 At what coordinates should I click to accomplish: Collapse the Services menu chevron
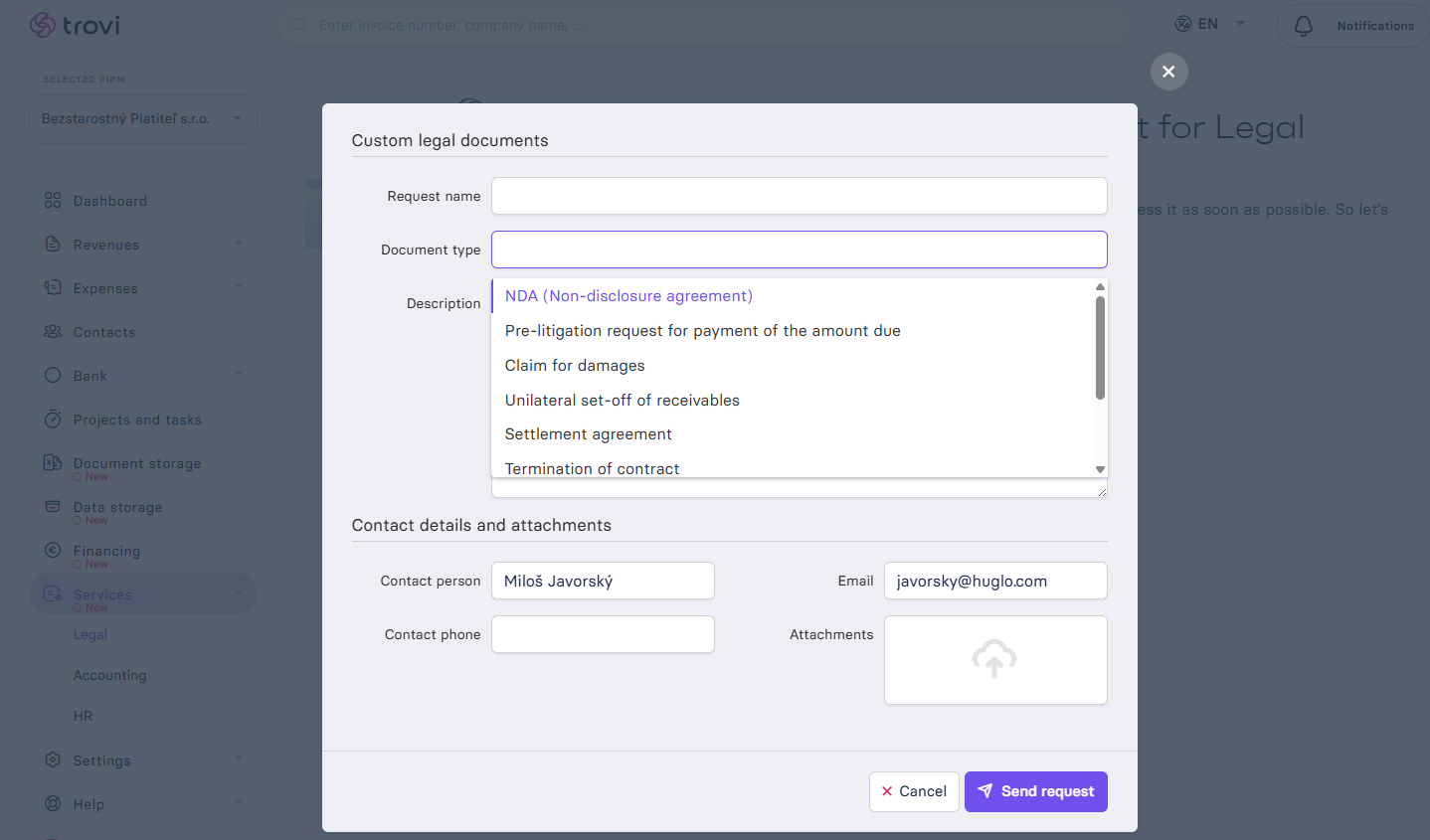point(239,593)
